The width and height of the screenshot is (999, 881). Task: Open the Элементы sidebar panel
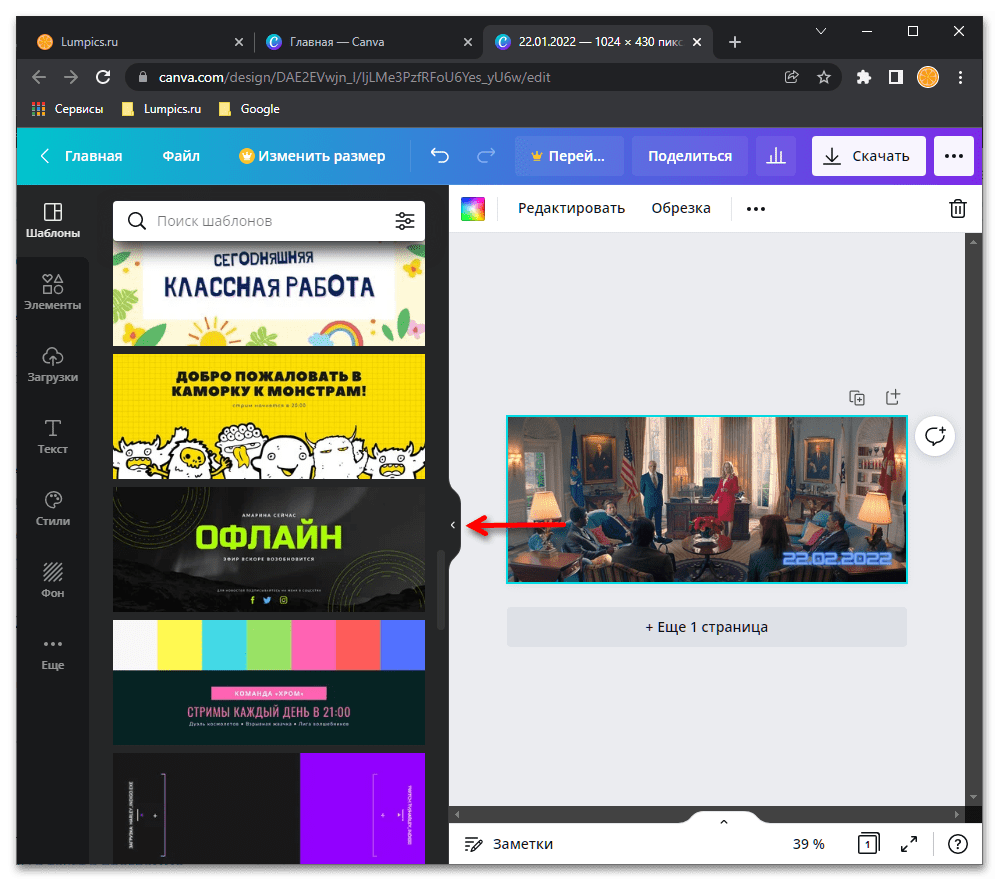click(x=53, y=292)
